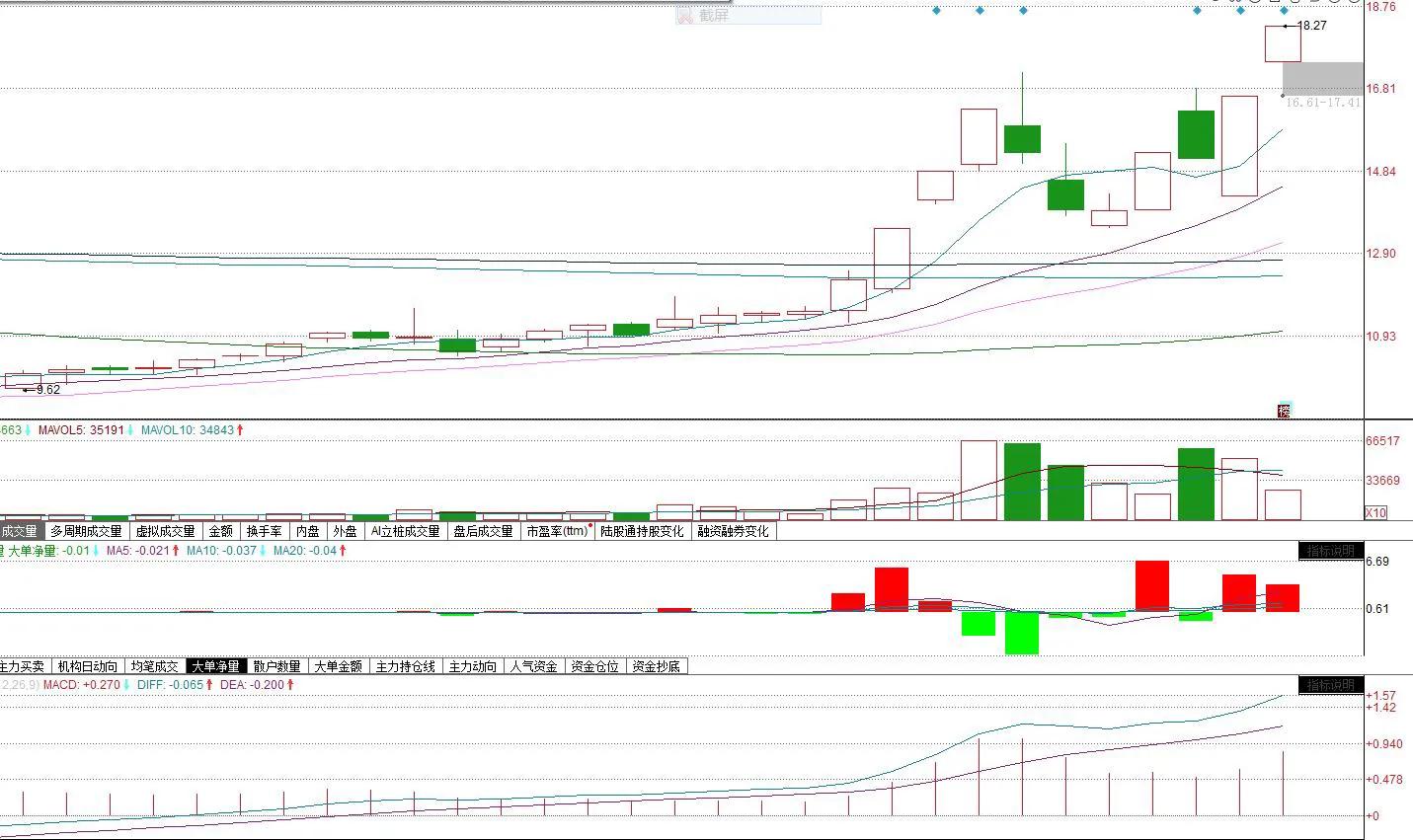1413x840 pixels.
Task: Click the MAVOL5: 35191 readout
Action: click(81, 430)
